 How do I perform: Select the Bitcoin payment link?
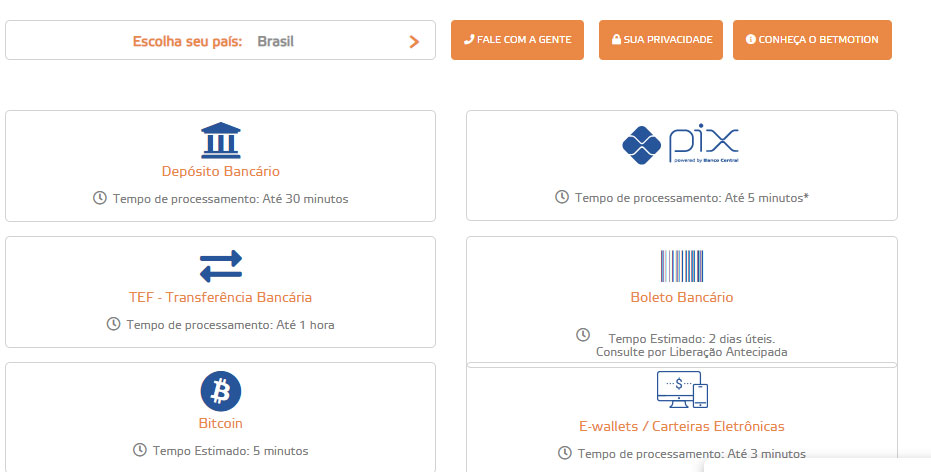[220, 423]
